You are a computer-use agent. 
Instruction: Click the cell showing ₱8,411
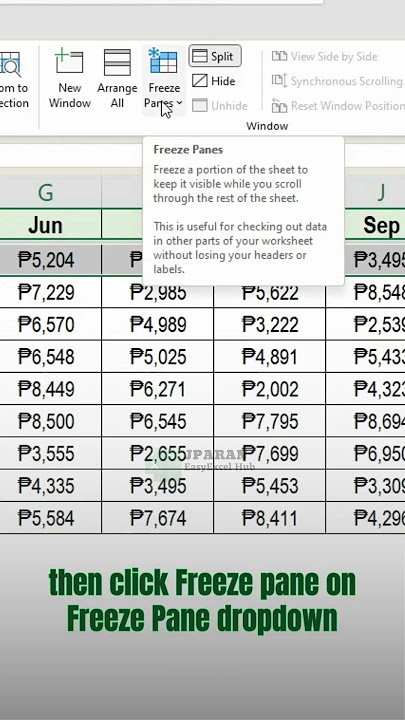(x=270, y=518)
